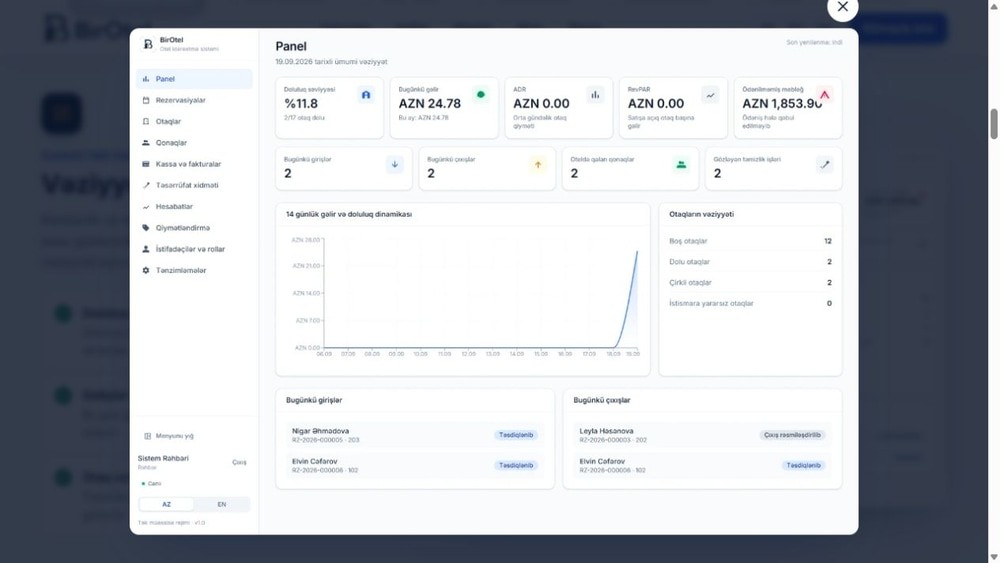Click the Doluluq səviyyəsi bed icon

pyautogui.click(x=366, y=95)
